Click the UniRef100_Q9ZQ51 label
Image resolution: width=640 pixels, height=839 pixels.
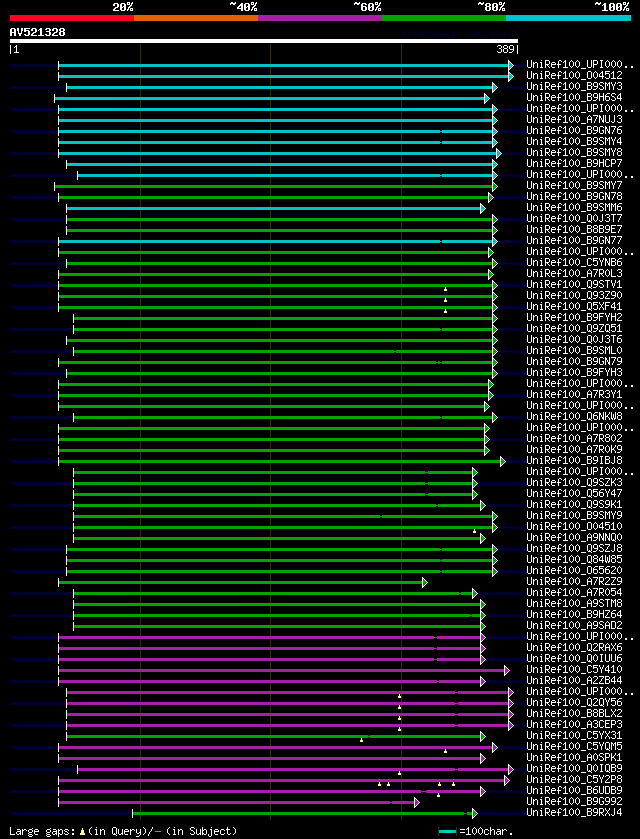pos(574,329)
